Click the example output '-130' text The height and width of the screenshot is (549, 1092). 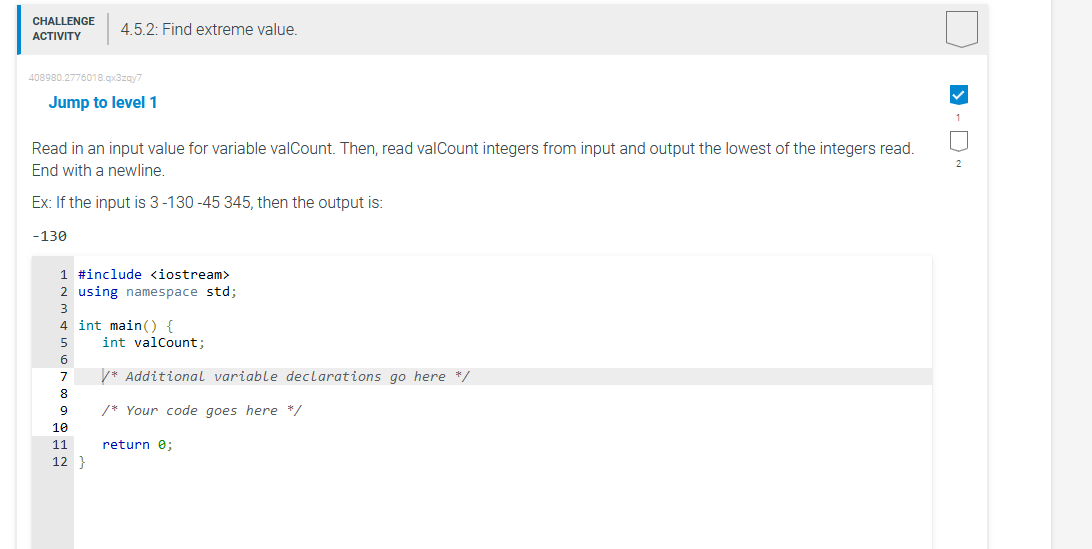pos(49,236)
